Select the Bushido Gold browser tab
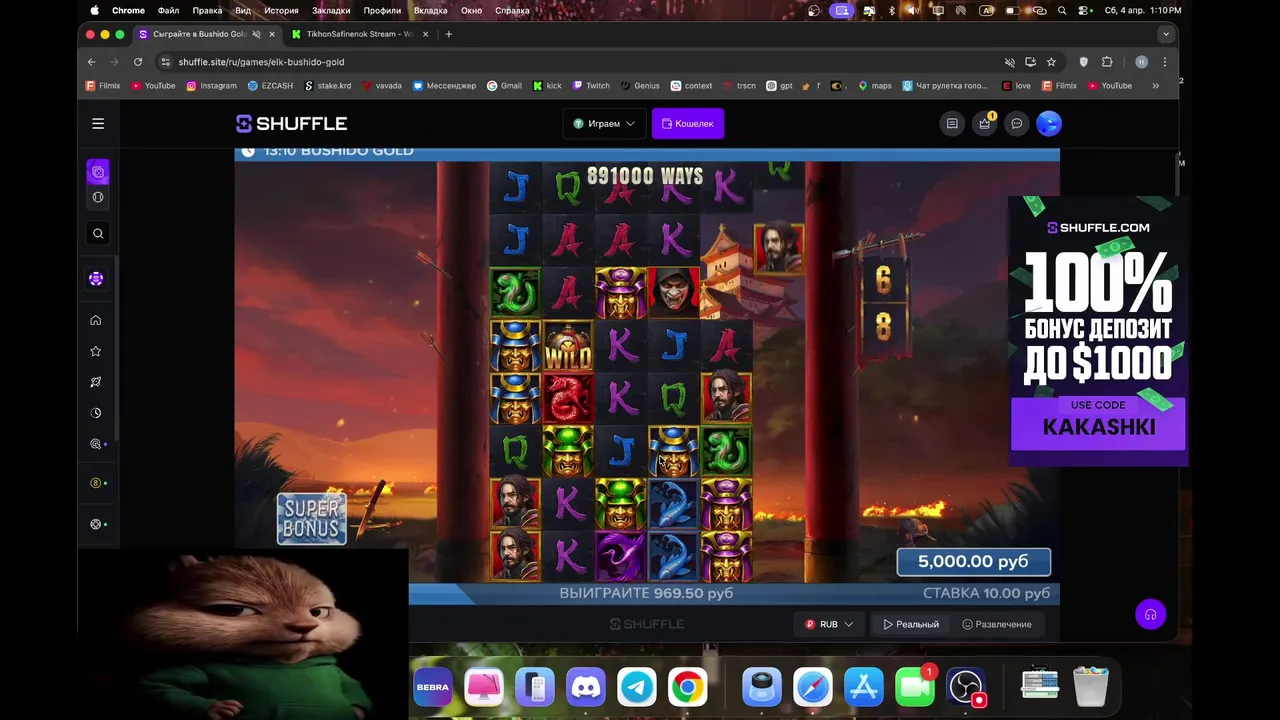This screenshot has width=1280, height=720. (x=200, y=34)
